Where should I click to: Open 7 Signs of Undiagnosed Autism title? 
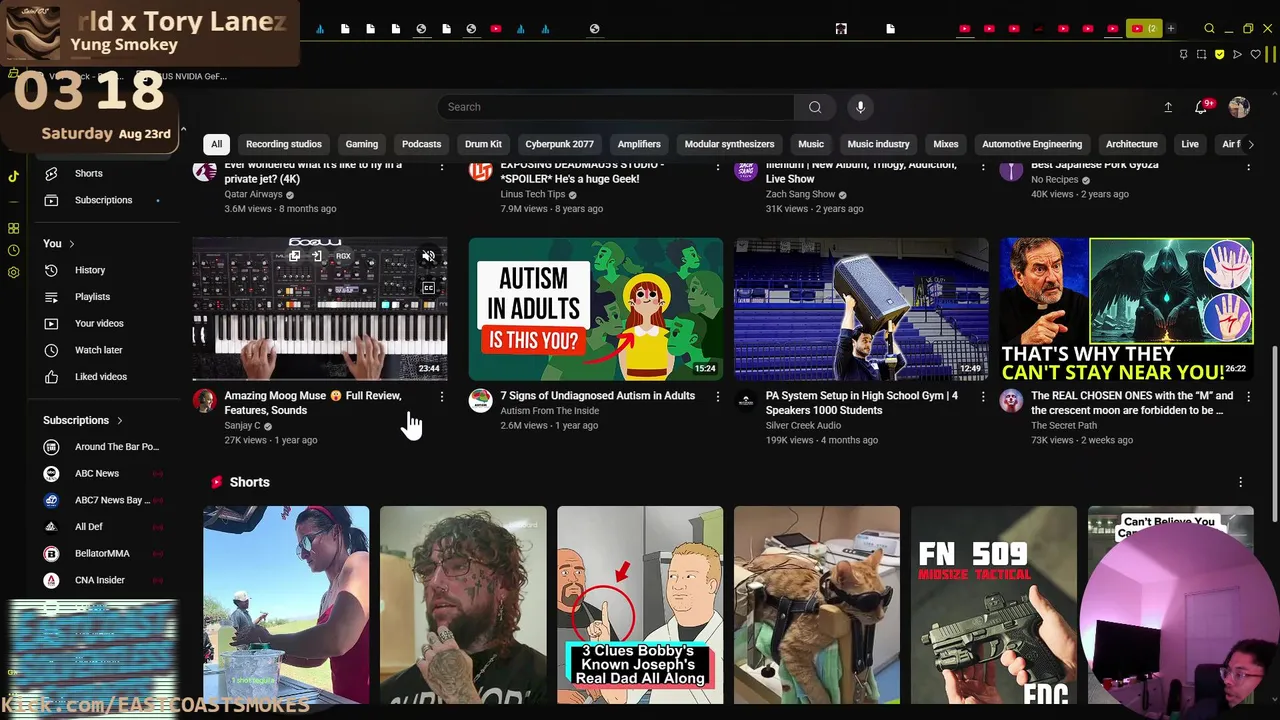(x=597, y=396)
